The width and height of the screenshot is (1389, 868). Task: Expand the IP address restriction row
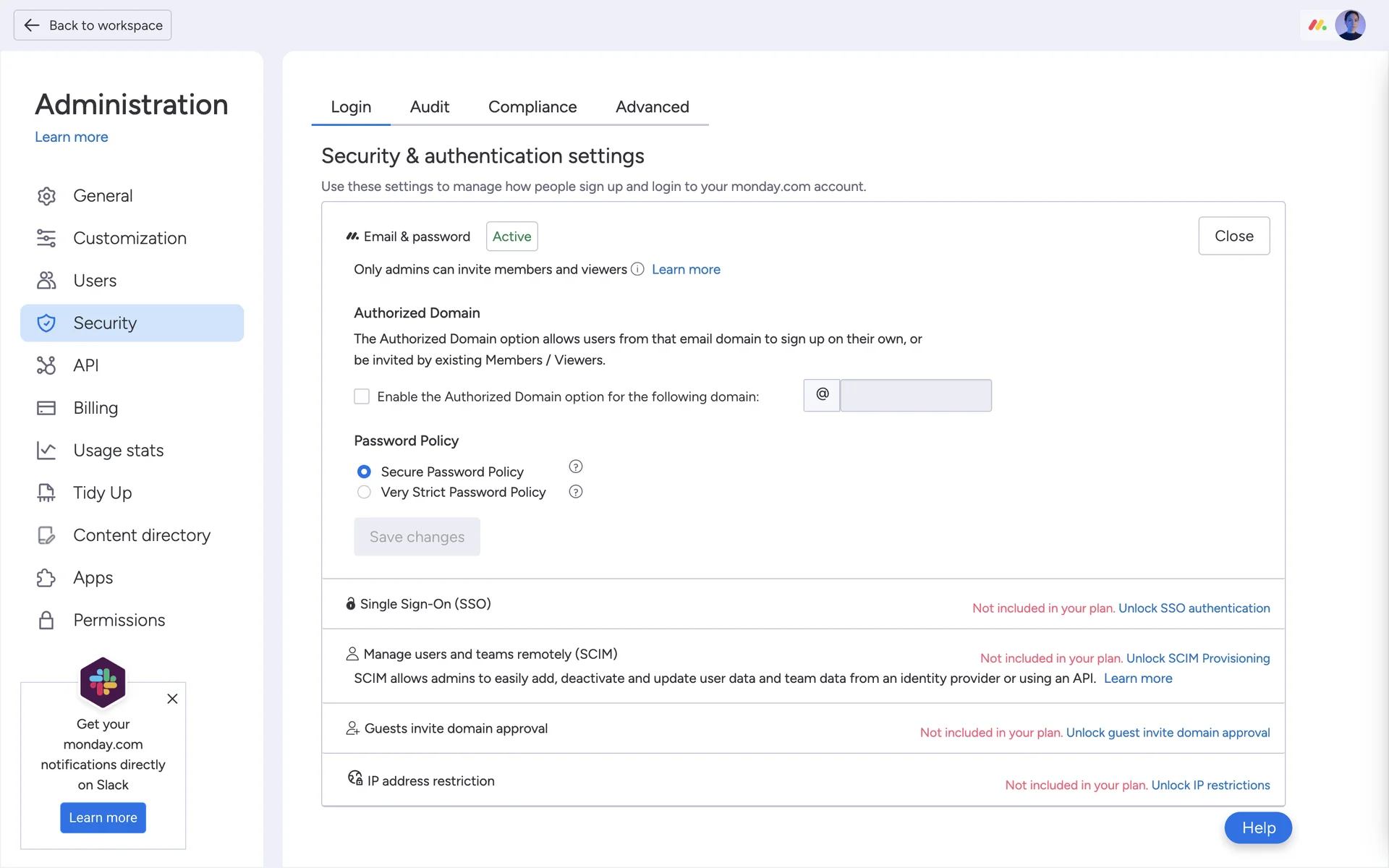(430, 780)
